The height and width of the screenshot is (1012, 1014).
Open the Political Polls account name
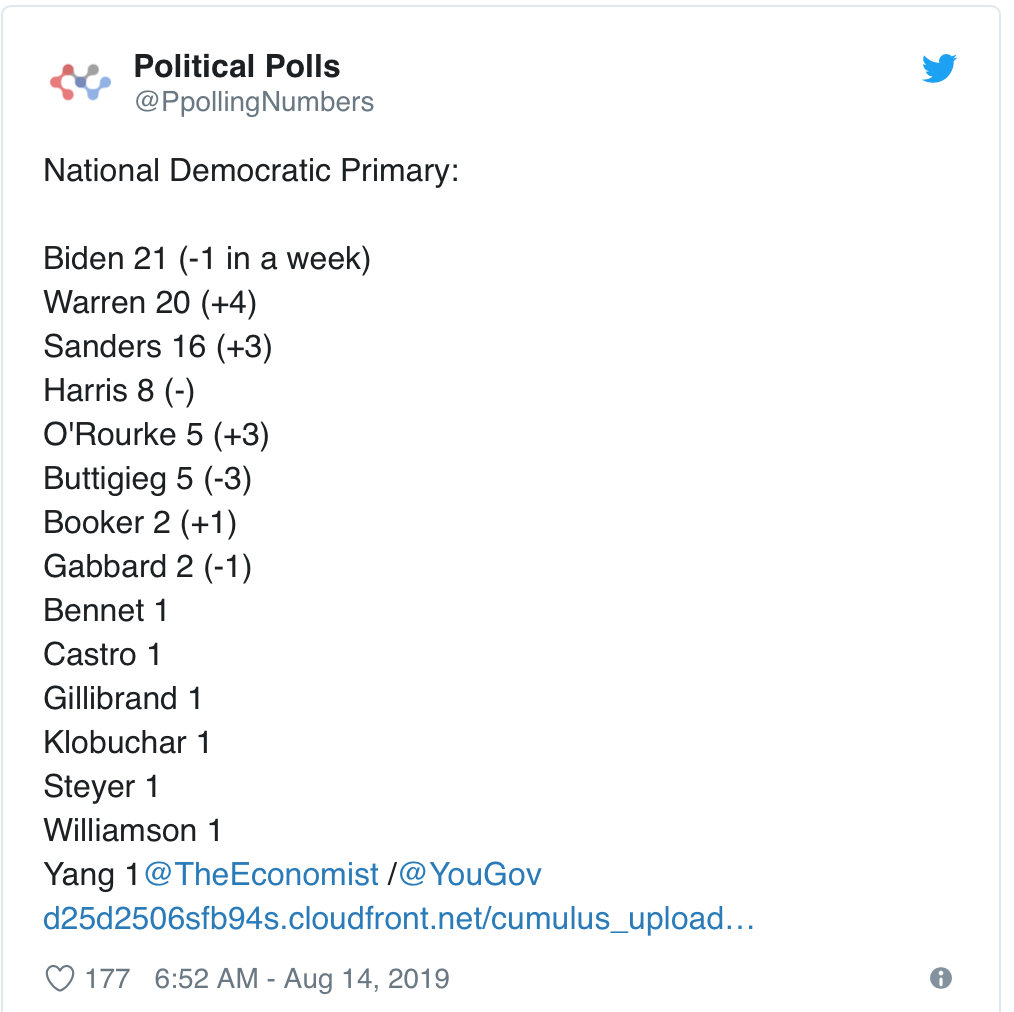pos(237,66)
